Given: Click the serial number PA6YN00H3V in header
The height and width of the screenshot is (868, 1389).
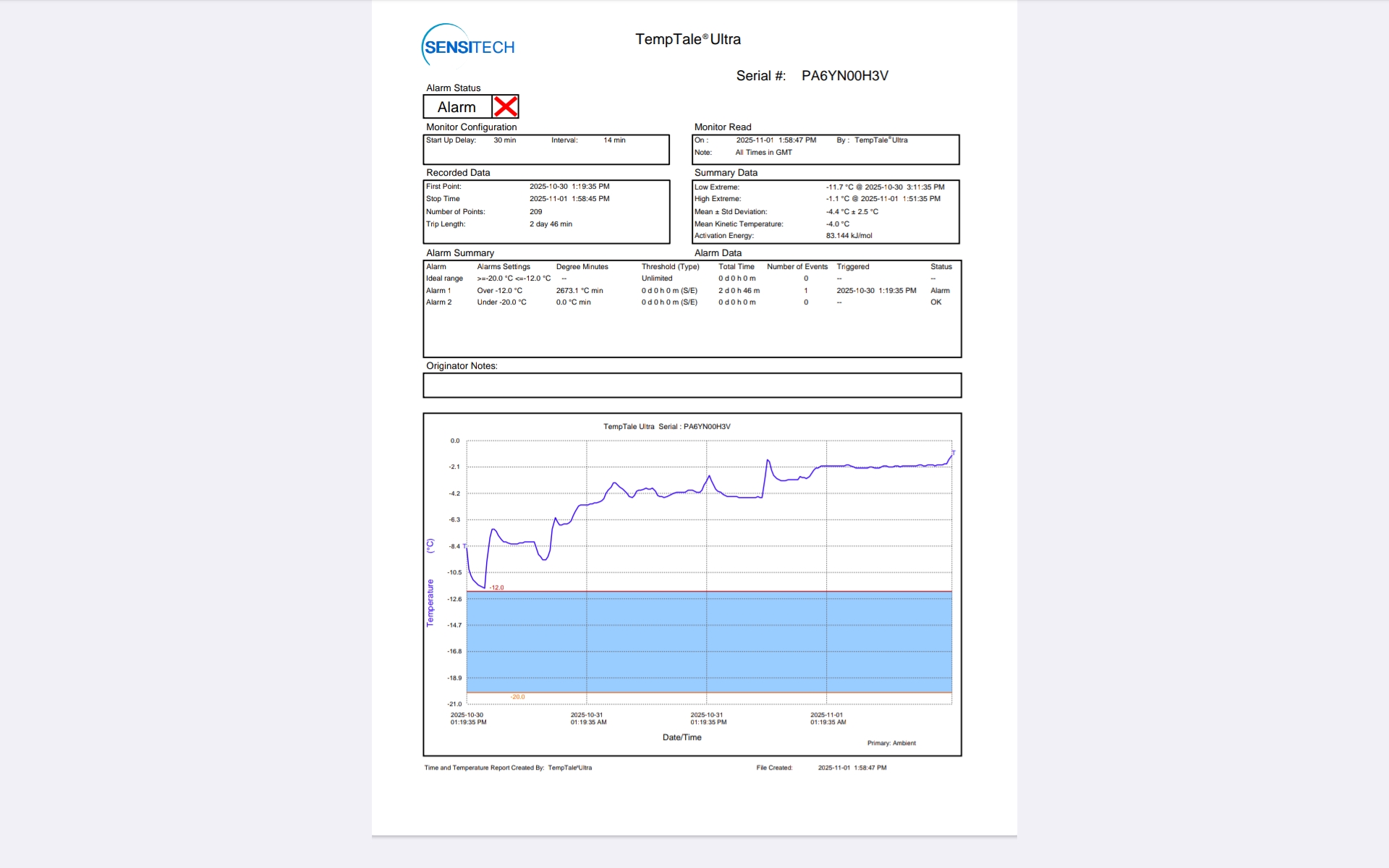Looking at the screenshot, I should pyautogui.click(x=844, y=76).
